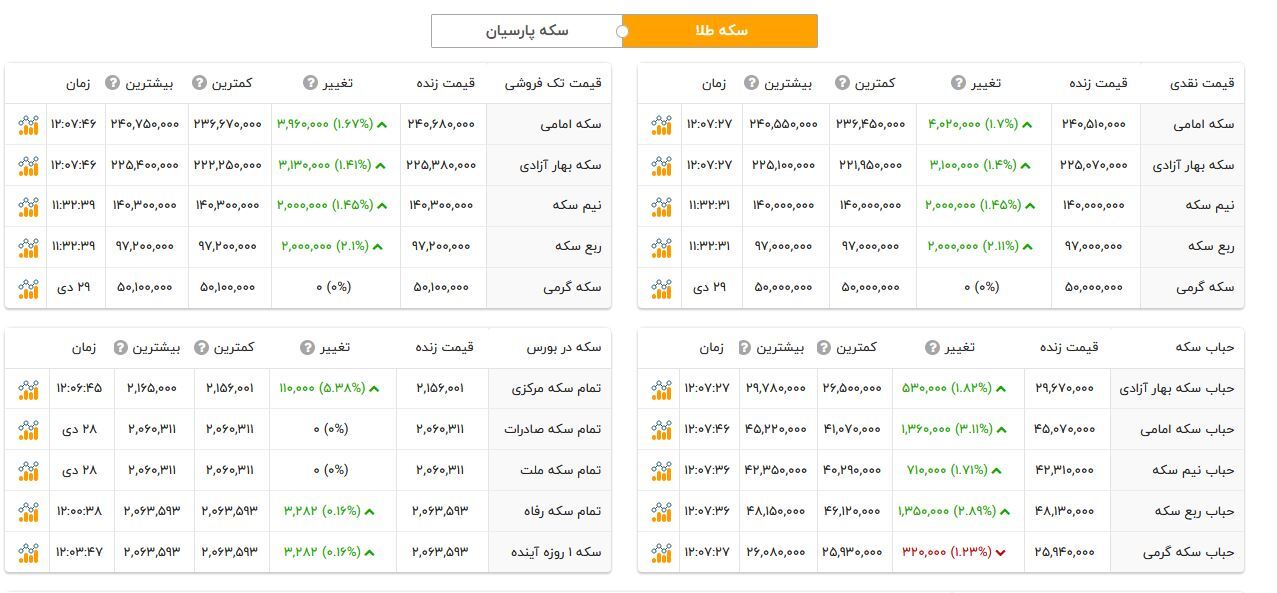Open chart icon for سکه ۱ روزه آینده
1277x593 pixels.
28,553
